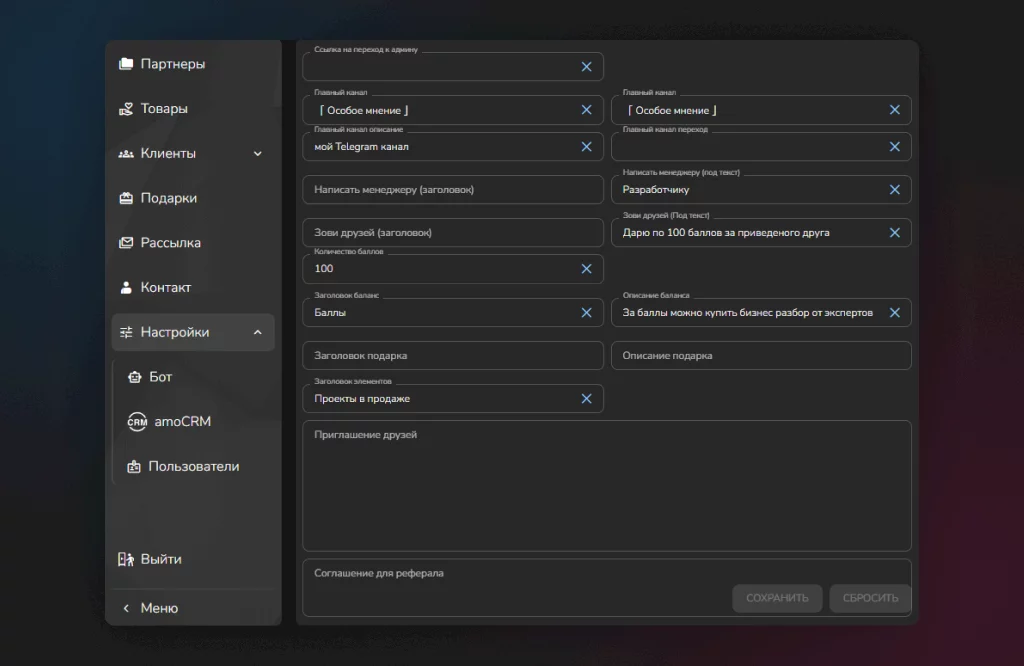Focus the Написать менеджеру (заголовок) field
1024x666 pixels.
click(x=453, y=189)
